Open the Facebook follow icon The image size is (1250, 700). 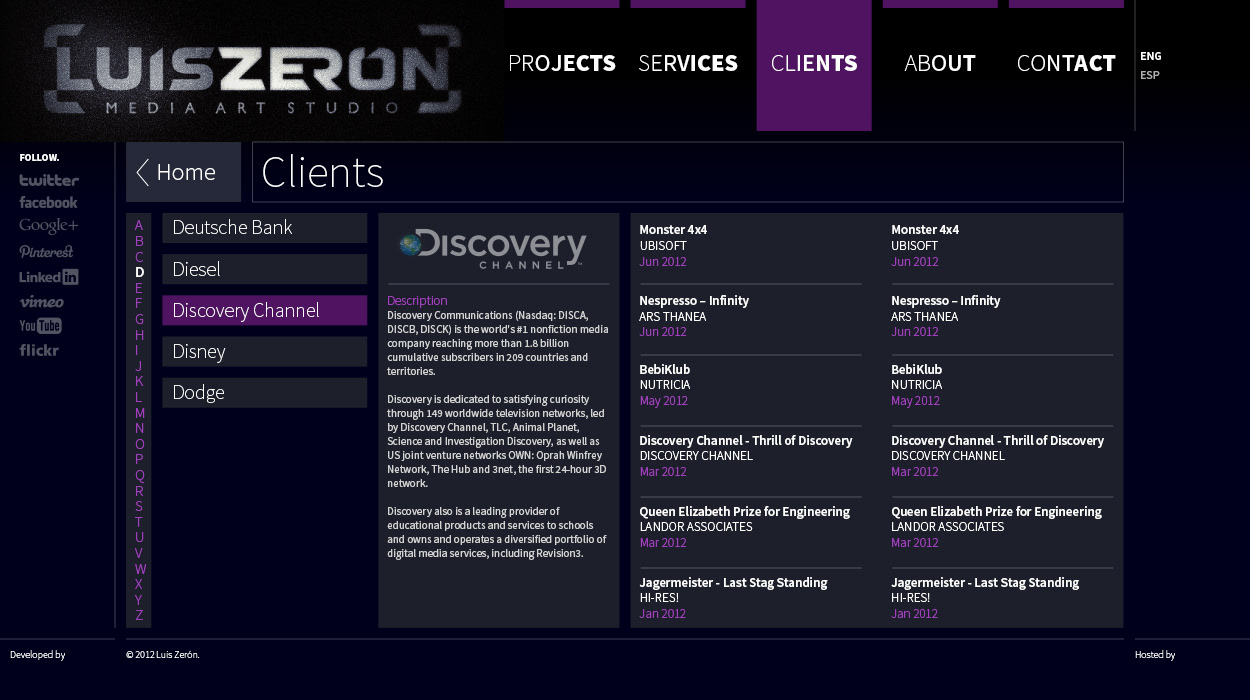point(48,203)
